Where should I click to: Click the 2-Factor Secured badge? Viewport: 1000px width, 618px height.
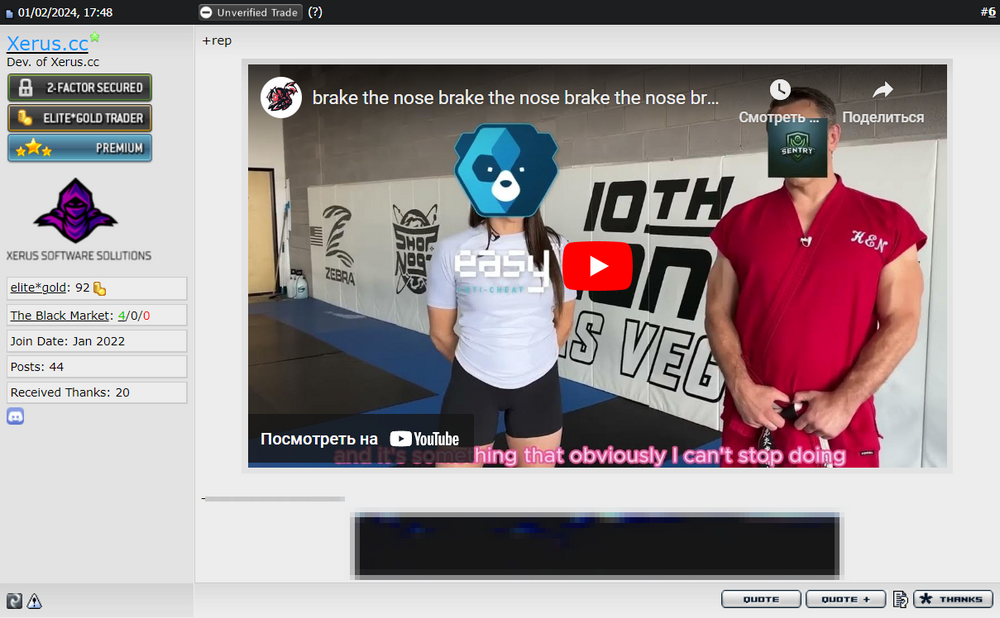point(80,87)
